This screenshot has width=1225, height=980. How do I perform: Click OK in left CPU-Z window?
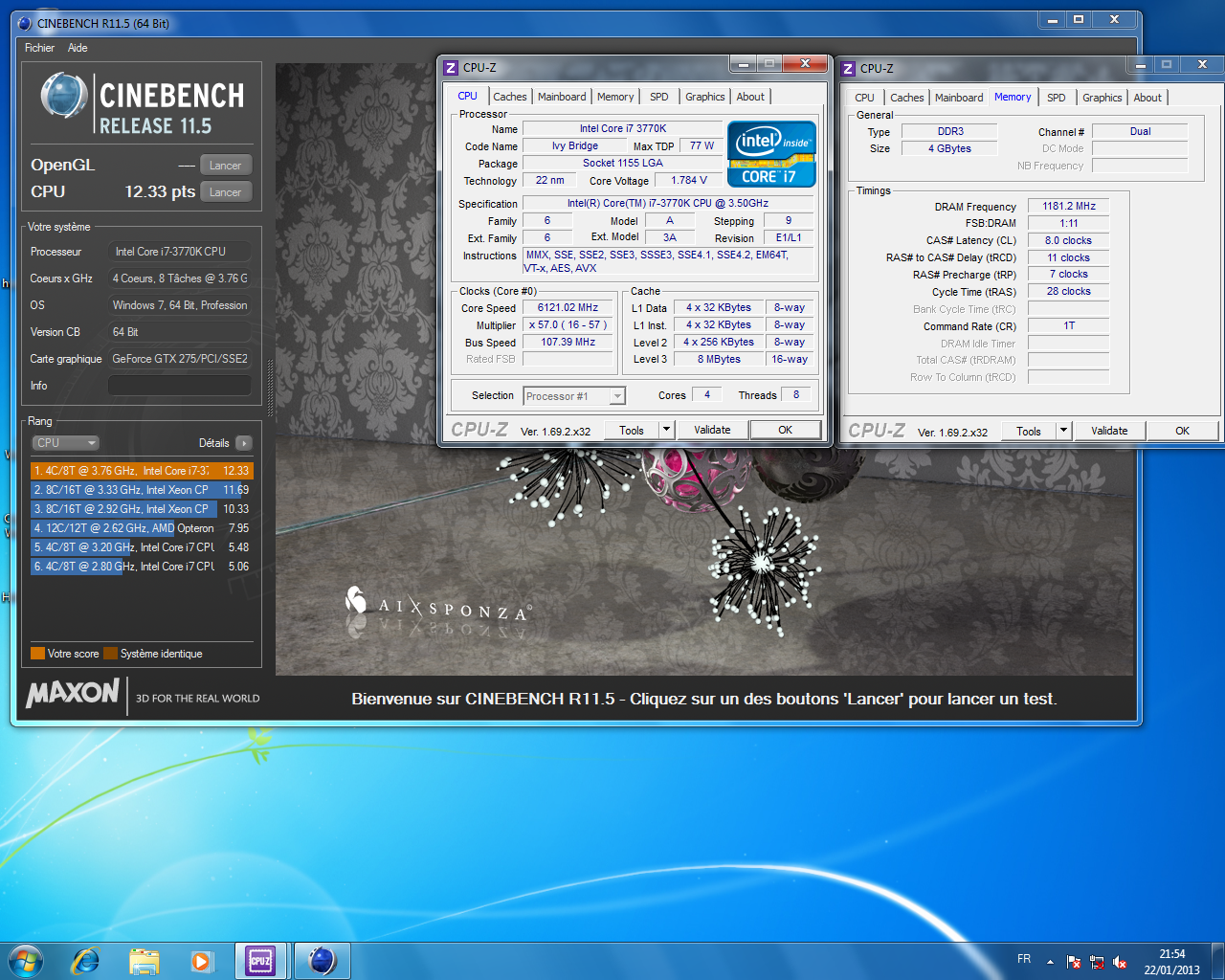[x=786, y=431]
